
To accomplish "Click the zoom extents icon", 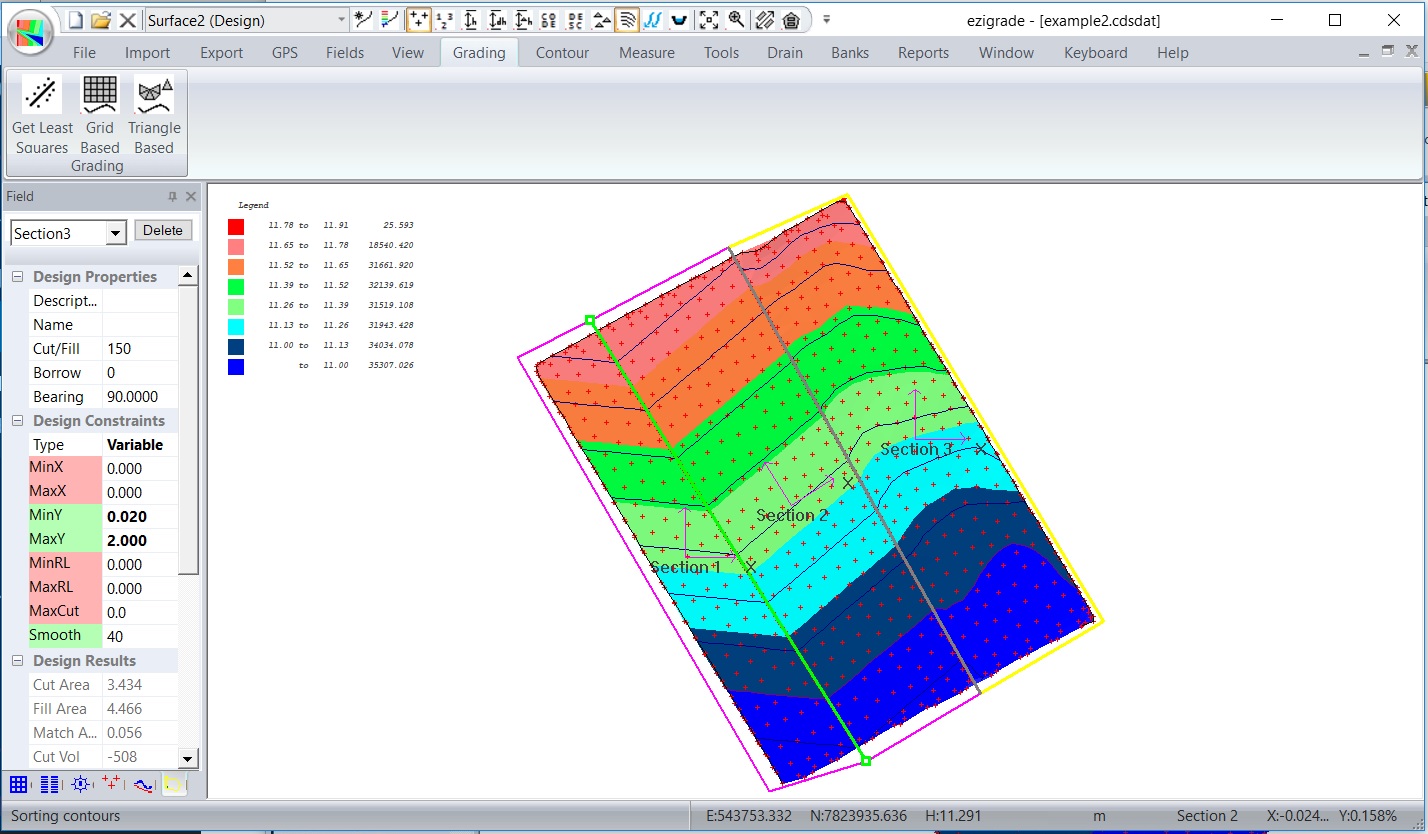I will pos(709,19).
